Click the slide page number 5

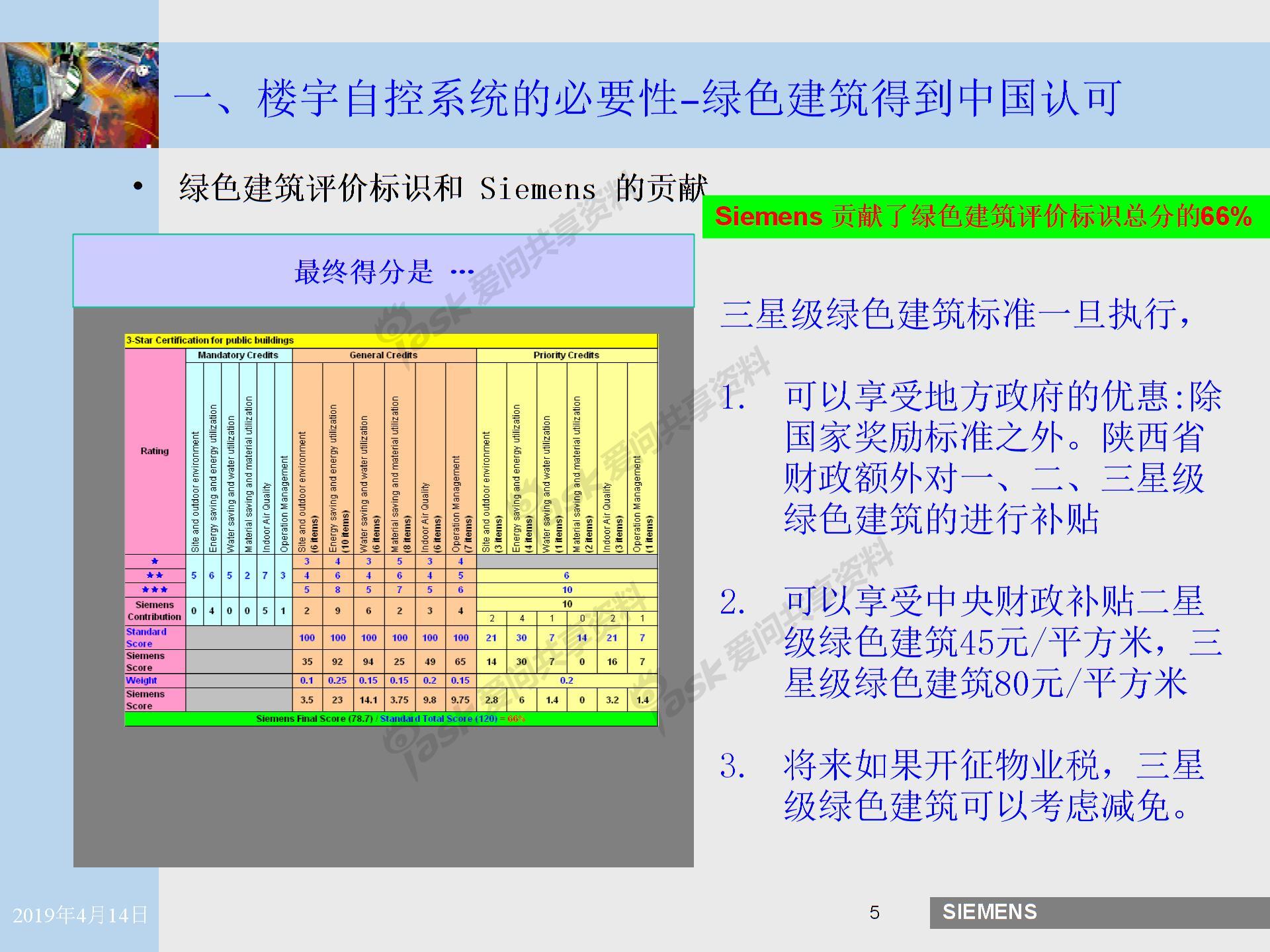pos(874,913)
